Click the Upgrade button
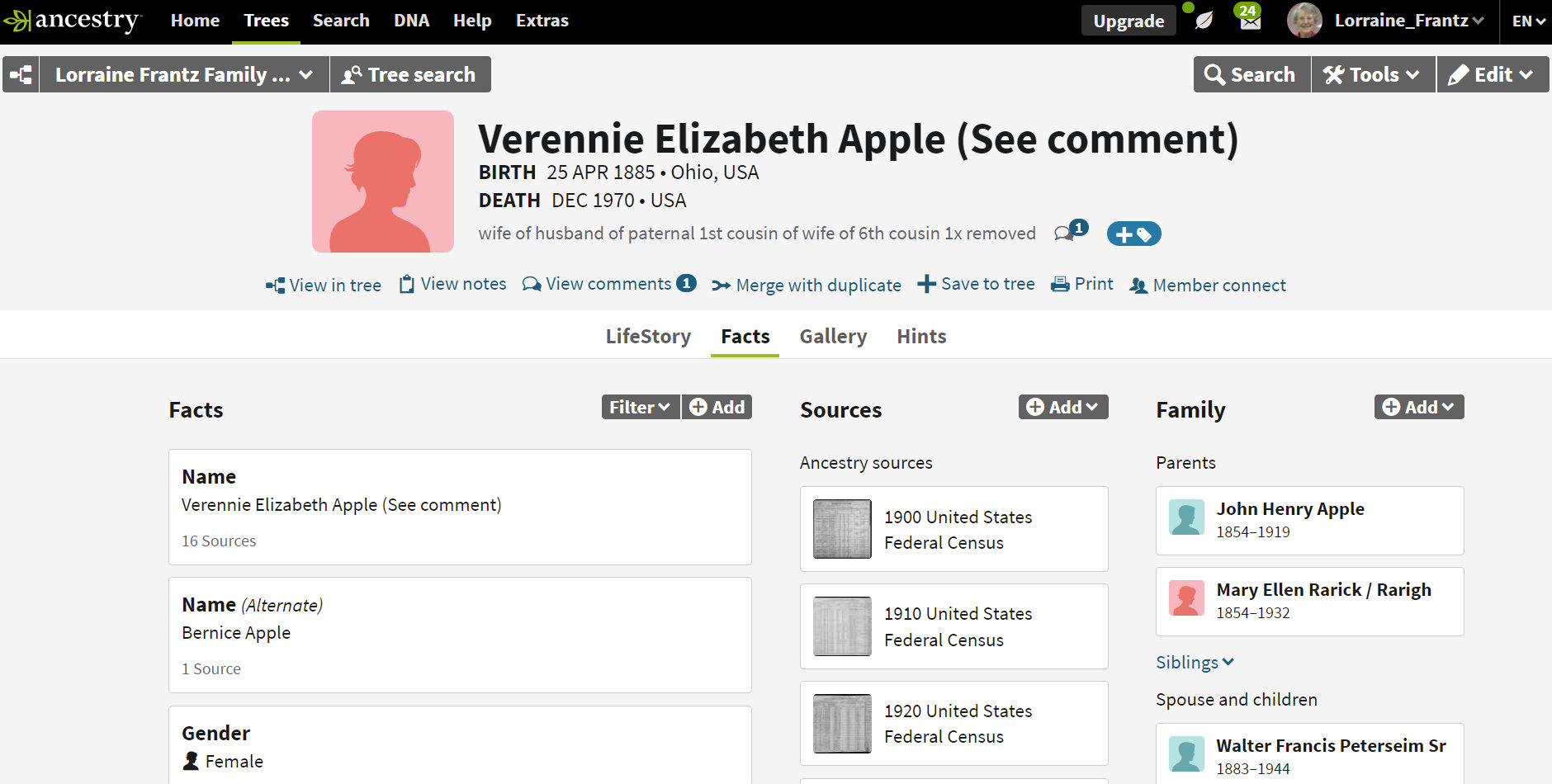 (x=1128, y=21)
